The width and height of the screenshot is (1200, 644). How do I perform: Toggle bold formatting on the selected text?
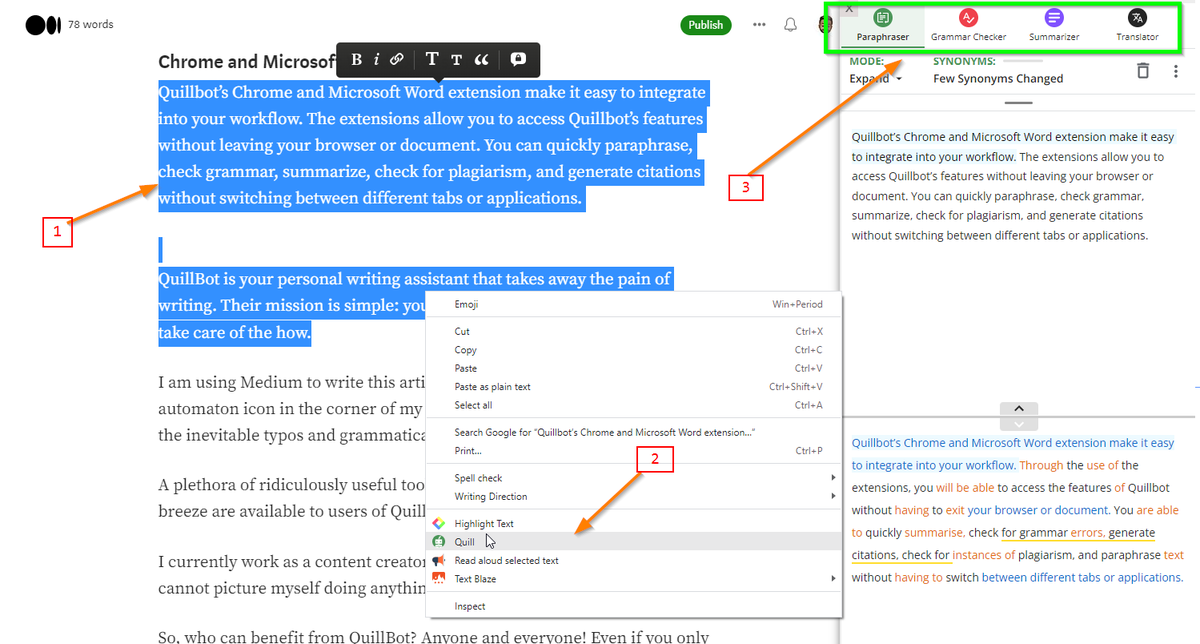click(x=356, y=59)
